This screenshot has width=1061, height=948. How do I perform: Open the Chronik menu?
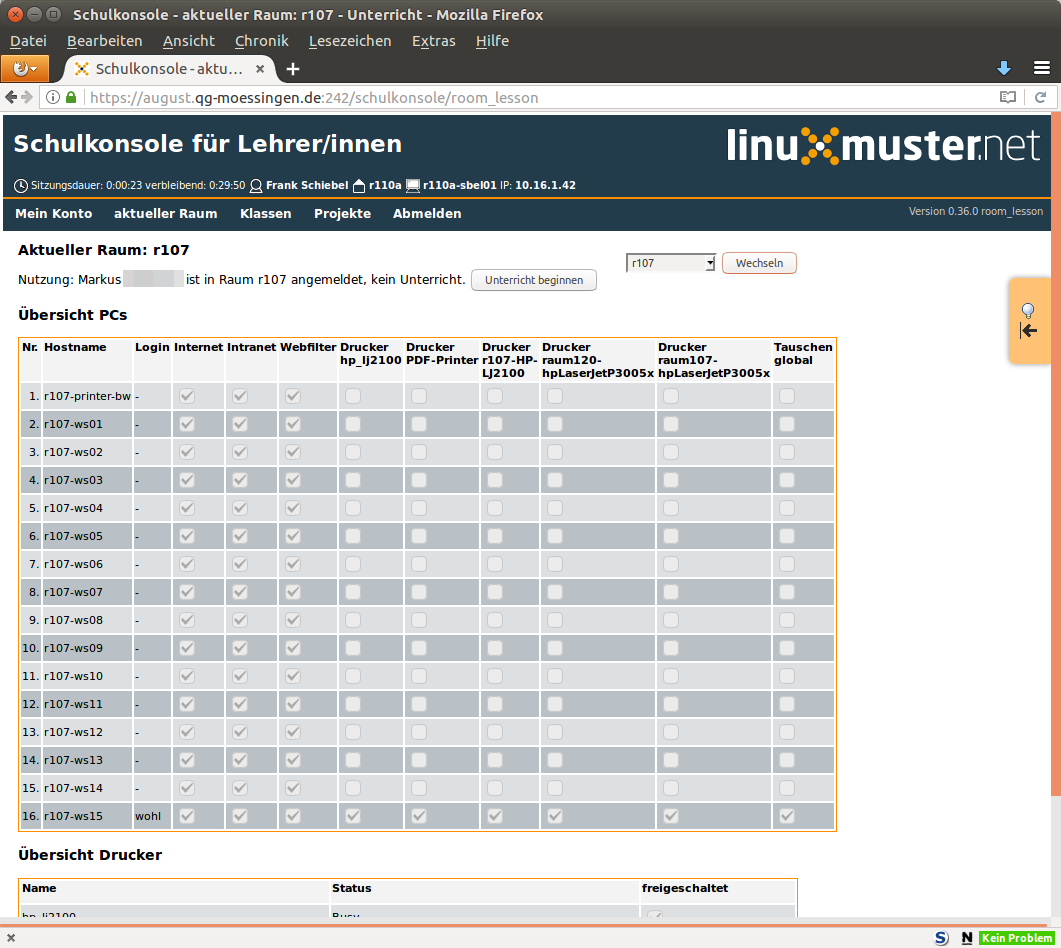click(x=261, y=41)
